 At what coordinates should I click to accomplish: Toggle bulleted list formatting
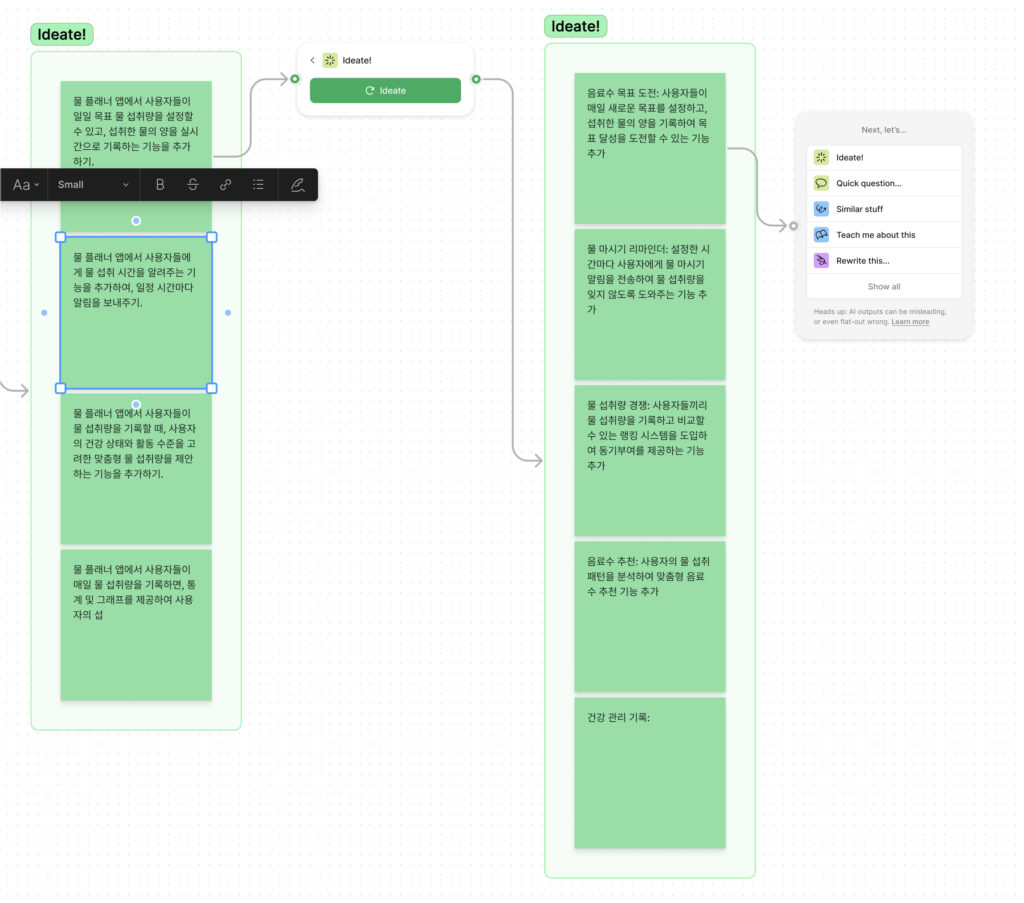[259, 185]
